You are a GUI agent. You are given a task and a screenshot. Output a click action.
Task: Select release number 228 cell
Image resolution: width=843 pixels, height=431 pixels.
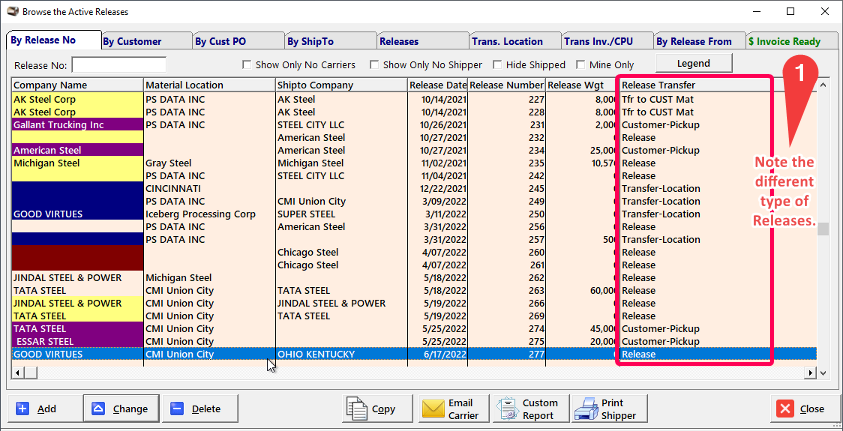[506, 112]
